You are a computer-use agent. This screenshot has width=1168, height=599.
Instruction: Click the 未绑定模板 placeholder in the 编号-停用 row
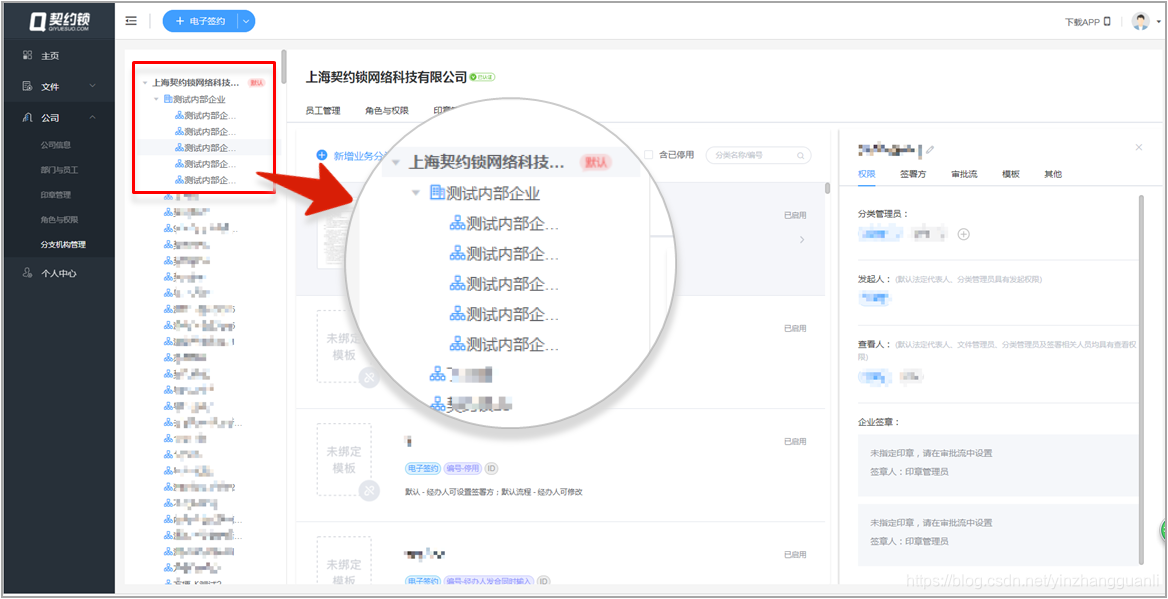coord(343,460)
